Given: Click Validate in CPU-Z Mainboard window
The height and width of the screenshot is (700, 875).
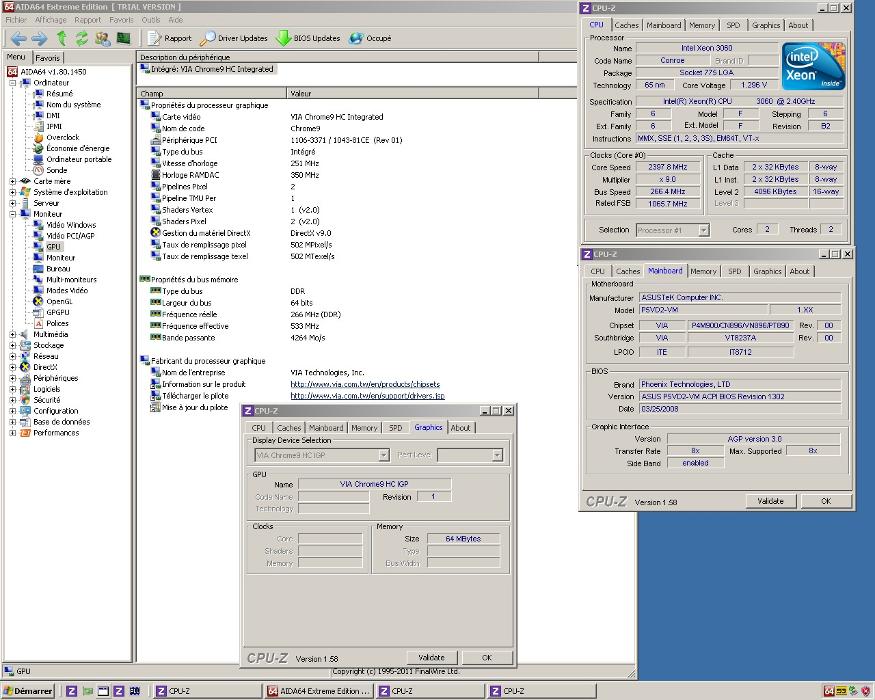Looking at the screenshot, I should 771,501.
